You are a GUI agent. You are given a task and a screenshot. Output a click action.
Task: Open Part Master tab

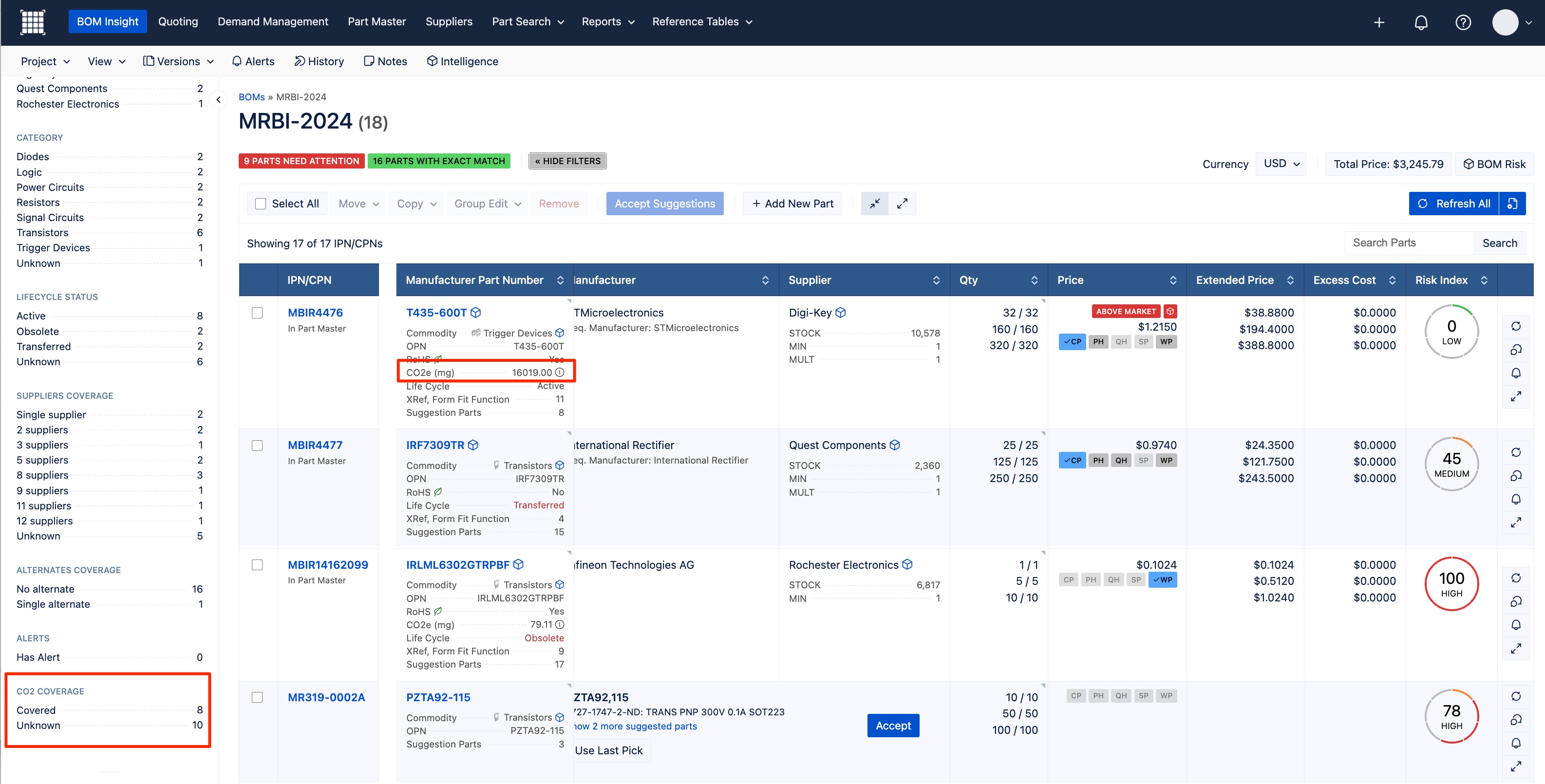[x=377, y=21]
